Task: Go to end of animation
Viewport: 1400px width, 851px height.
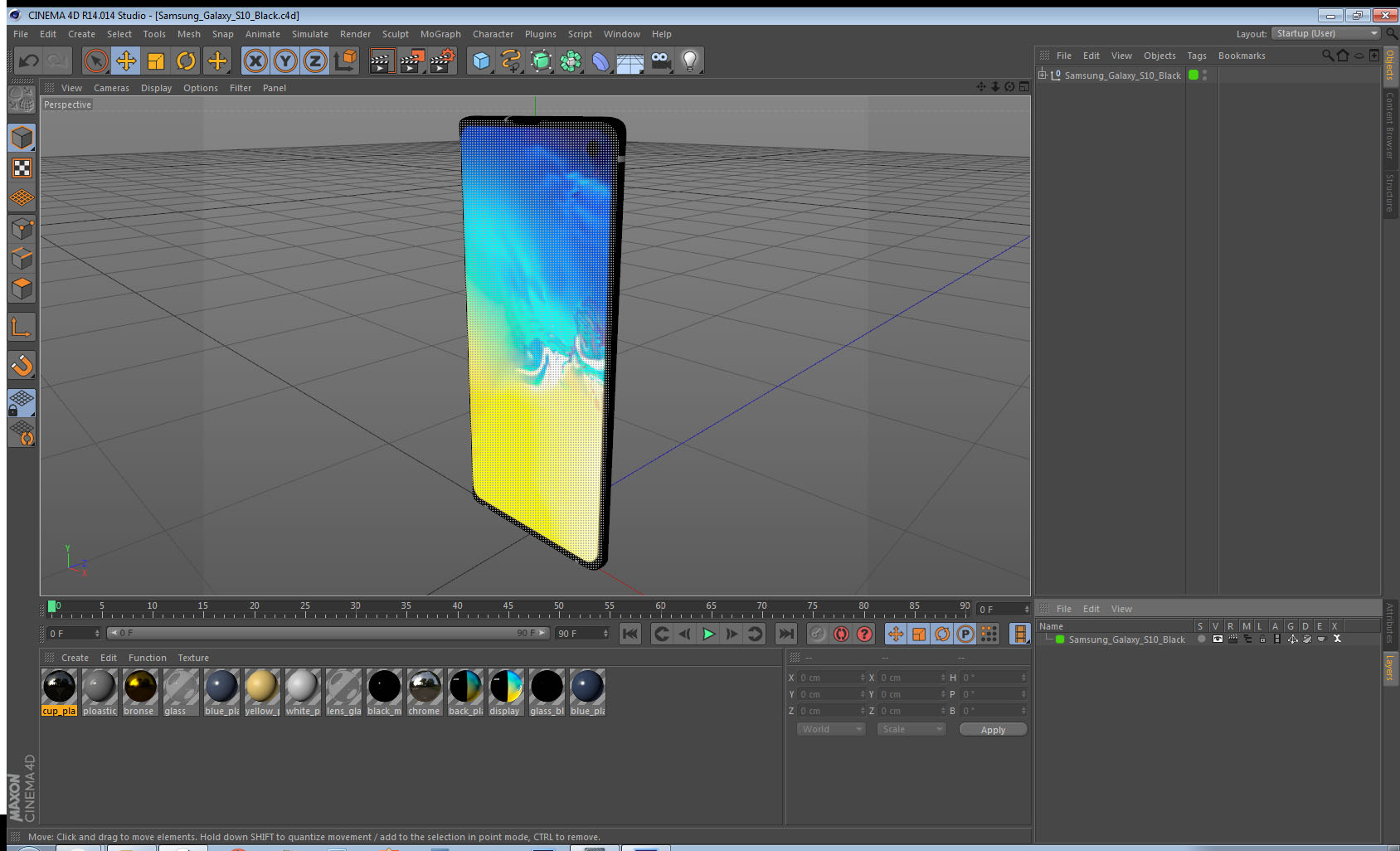Action: tap(785, 634)
